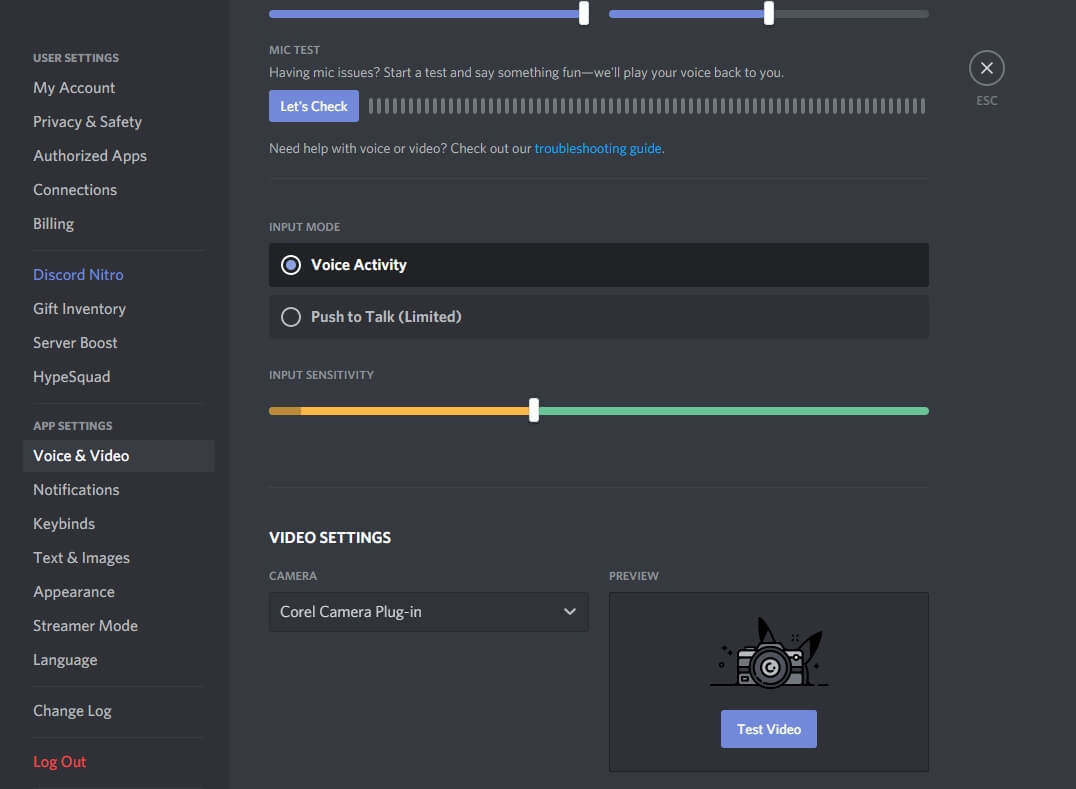Click the input volume slider handle
Screen dimensions: 1076x789
(x=584, y=12)
